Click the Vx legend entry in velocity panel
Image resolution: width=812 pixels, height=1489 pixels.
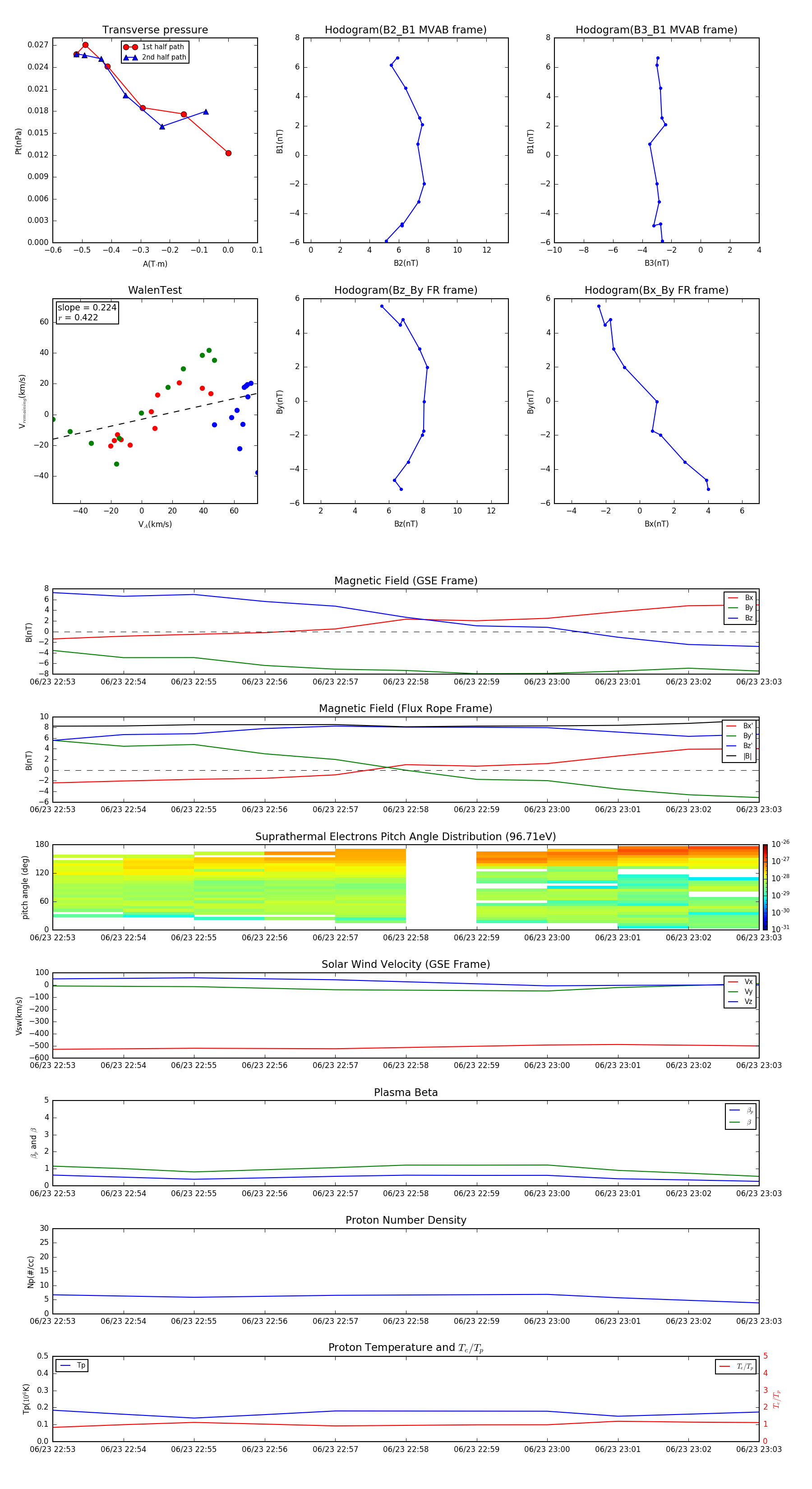coord(740,981)
